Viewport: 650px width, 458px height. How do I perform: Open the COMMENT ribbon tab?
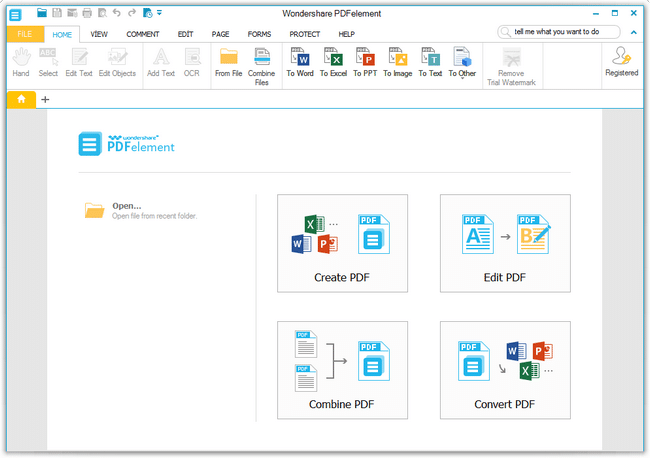pyautogui.click(x=143, y=34)
